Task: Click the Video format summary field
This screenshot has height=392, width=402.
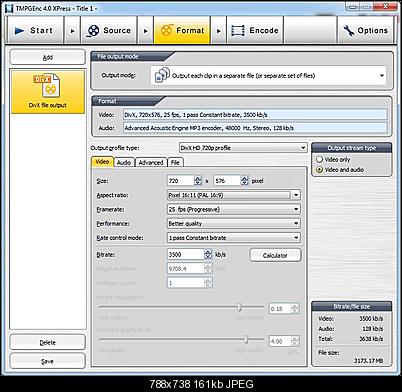Action: click(255, 114)
